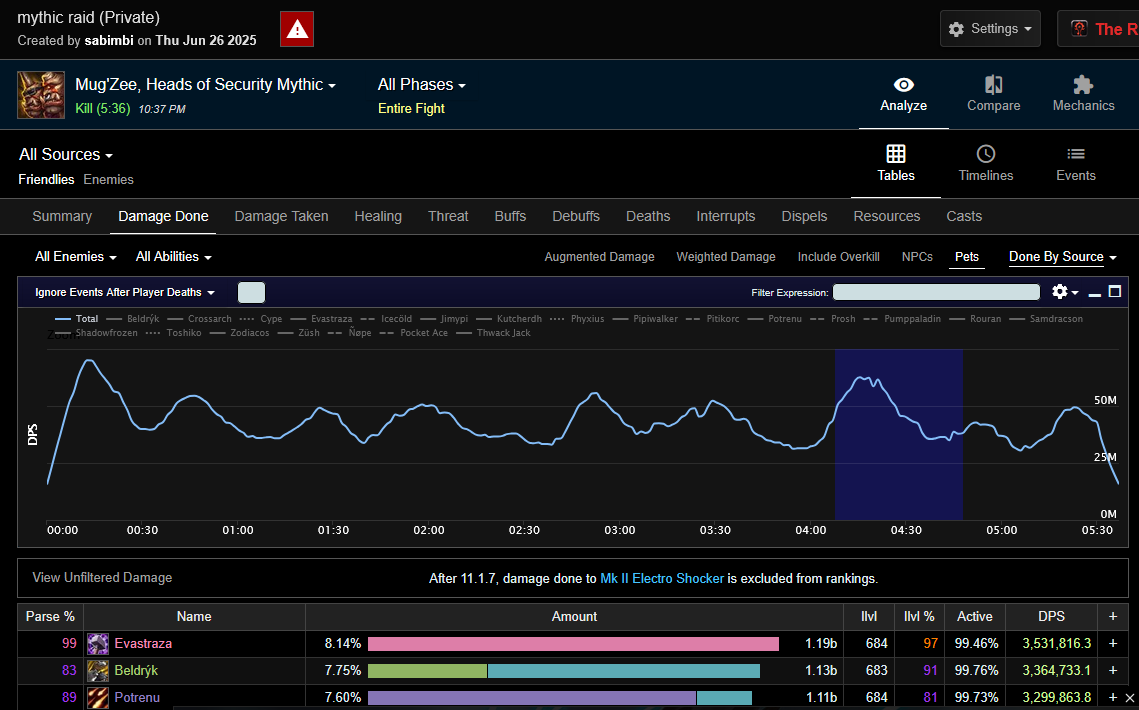Open the All Enemies filter dropdown
Image resolution: width=1139 pixels, height=710 pixels.
(x=76, y=257)
